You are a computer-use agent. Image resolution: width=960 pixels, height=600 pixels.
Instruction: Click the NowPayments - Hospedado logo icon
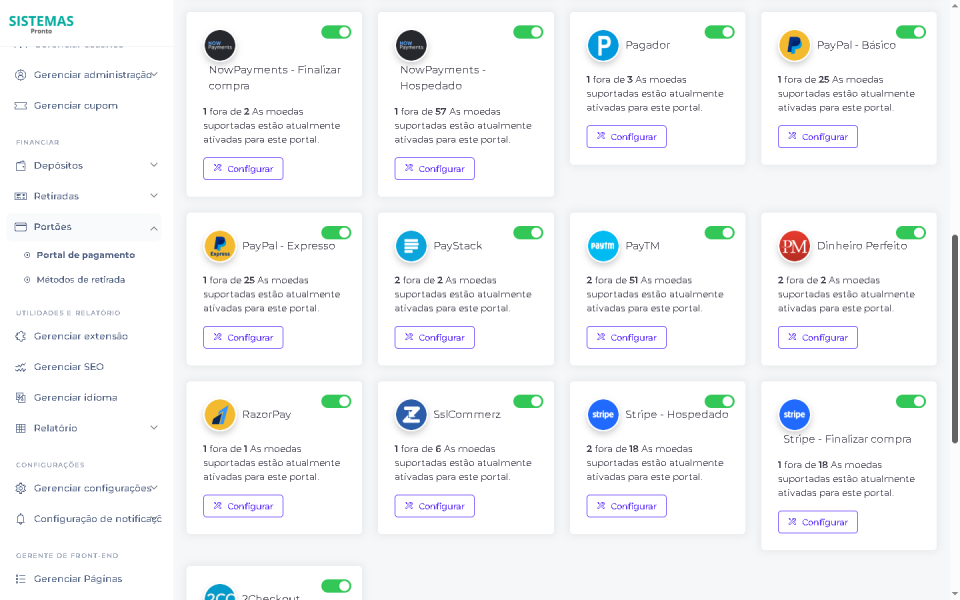(x=411, y=44)
